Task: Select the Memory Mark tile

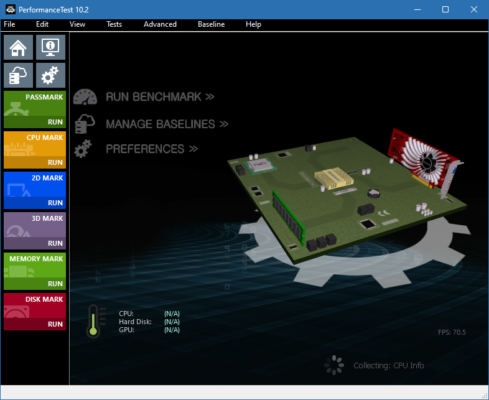Action: 35,265
